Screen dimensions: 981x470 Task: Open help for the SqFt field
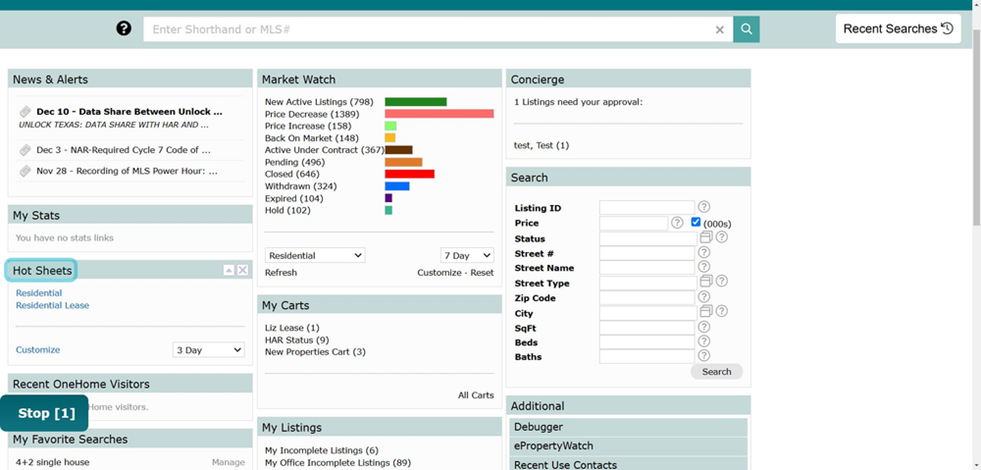tap(704, 327)
